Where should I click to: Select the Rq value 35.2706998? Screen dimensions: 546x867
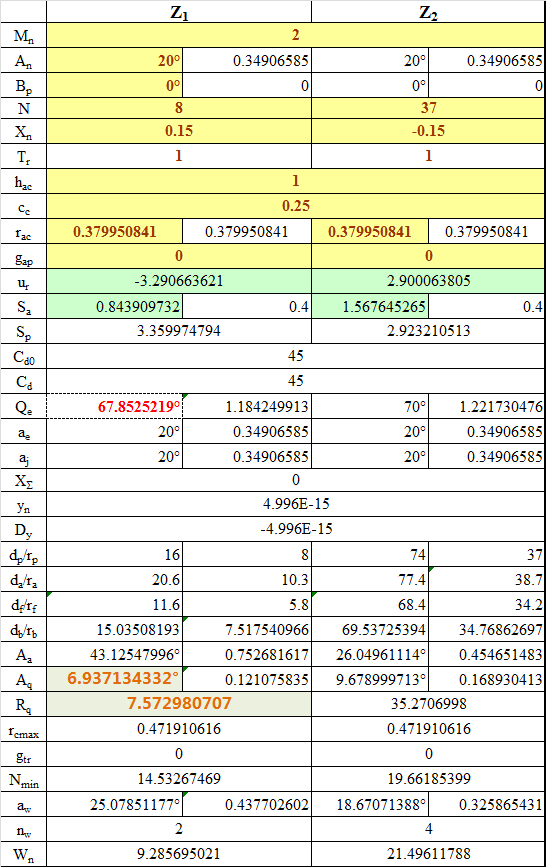coord(428,703)
